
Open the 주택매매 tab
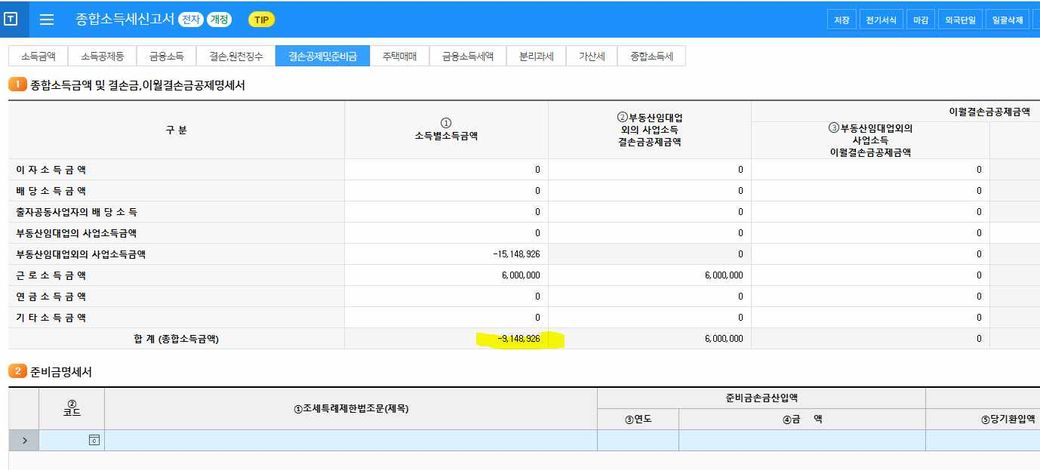[x=400, y=56]
